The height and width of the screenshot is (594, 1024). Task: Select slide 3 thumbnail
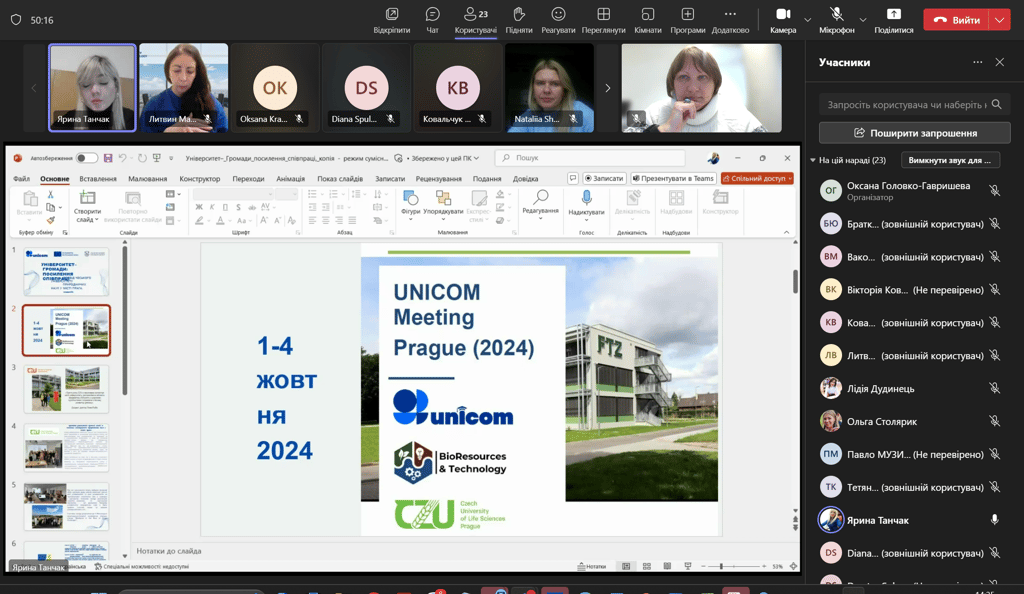66,389
